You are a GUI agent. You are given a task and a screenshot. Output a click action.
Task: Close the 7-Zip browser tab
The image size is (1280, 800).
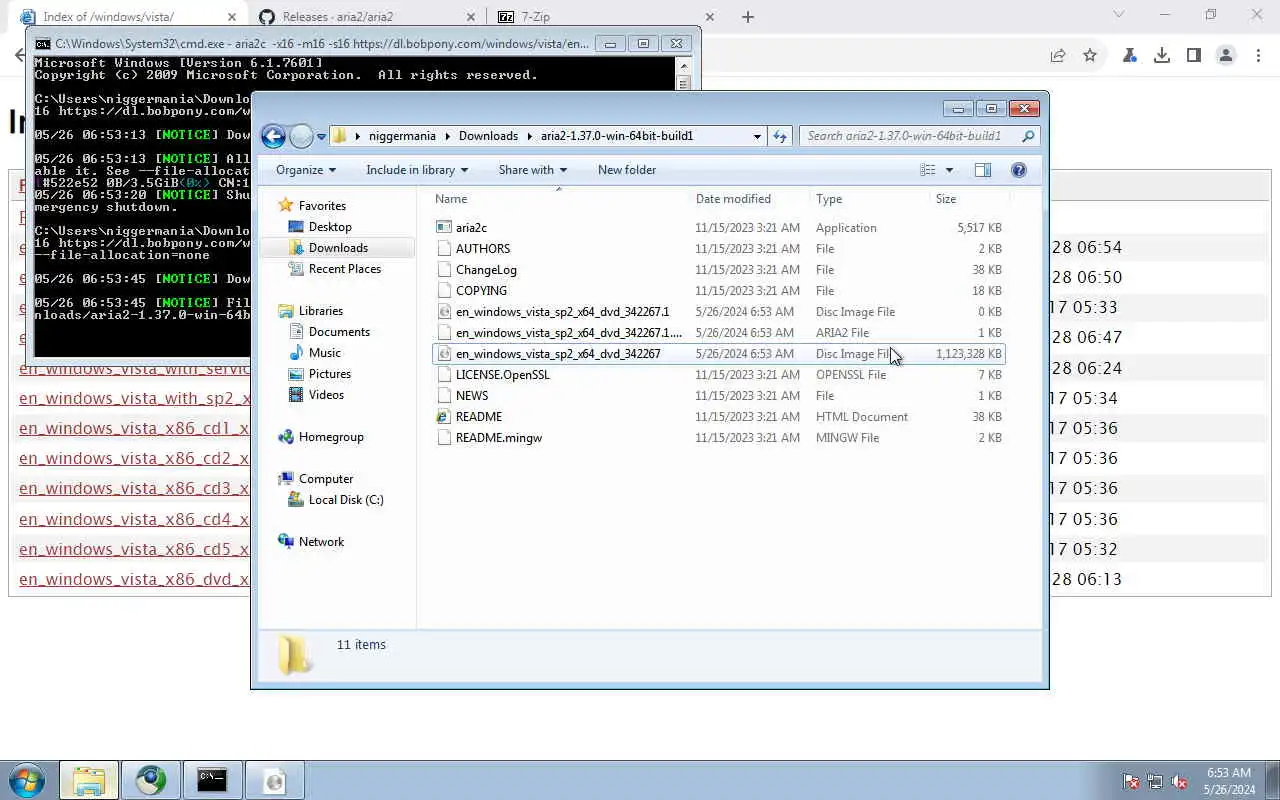click(710, 17)
